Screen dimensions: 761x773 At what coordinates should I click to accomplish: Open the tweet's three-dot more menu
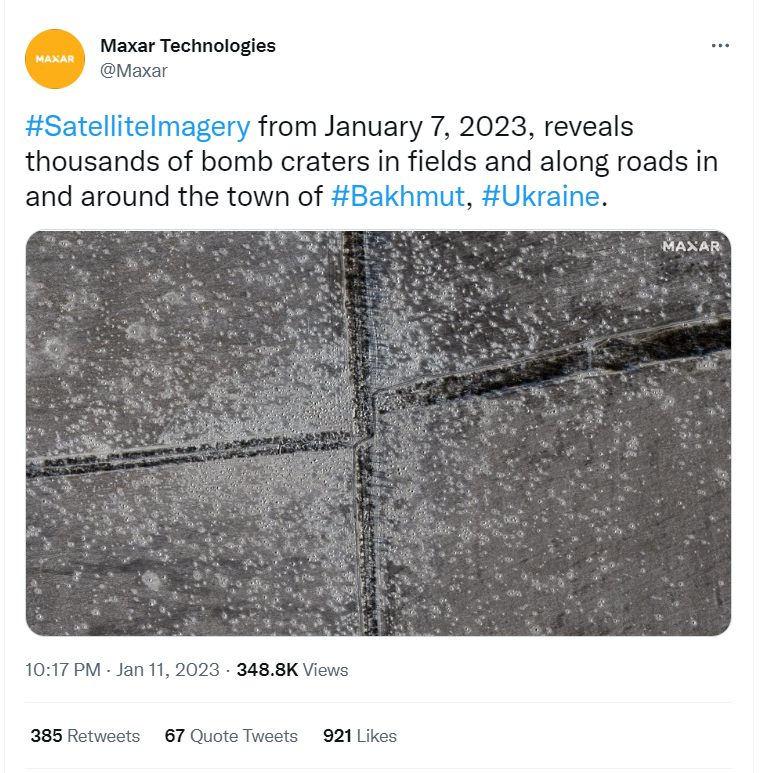pos(720,46)
